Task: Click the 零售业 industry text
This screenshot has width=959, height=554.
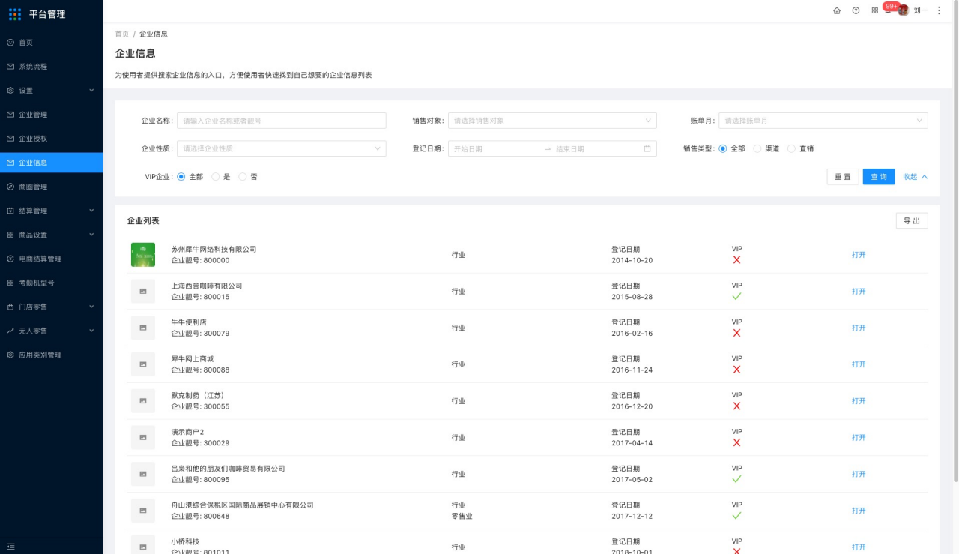Action: [462, 516]
